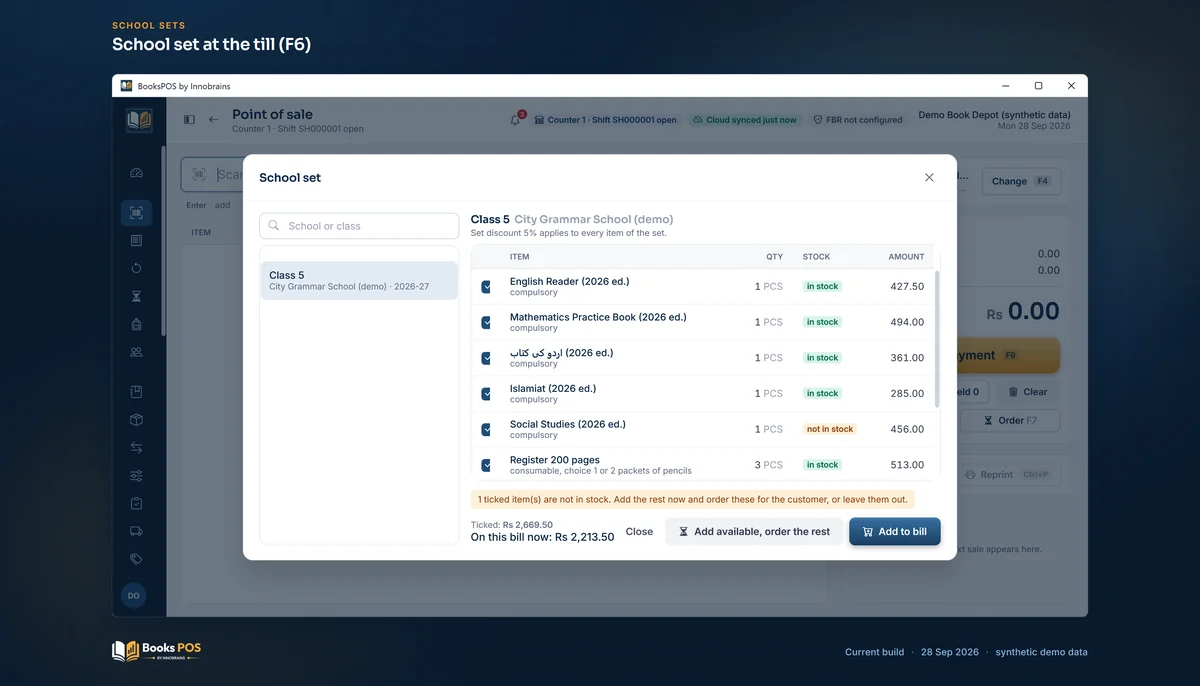The width and height of the screenshot is (1200, 686).
Task: Click the magnifier icon in School or class search
Action: pyautogui.click(x=274, y=226)
